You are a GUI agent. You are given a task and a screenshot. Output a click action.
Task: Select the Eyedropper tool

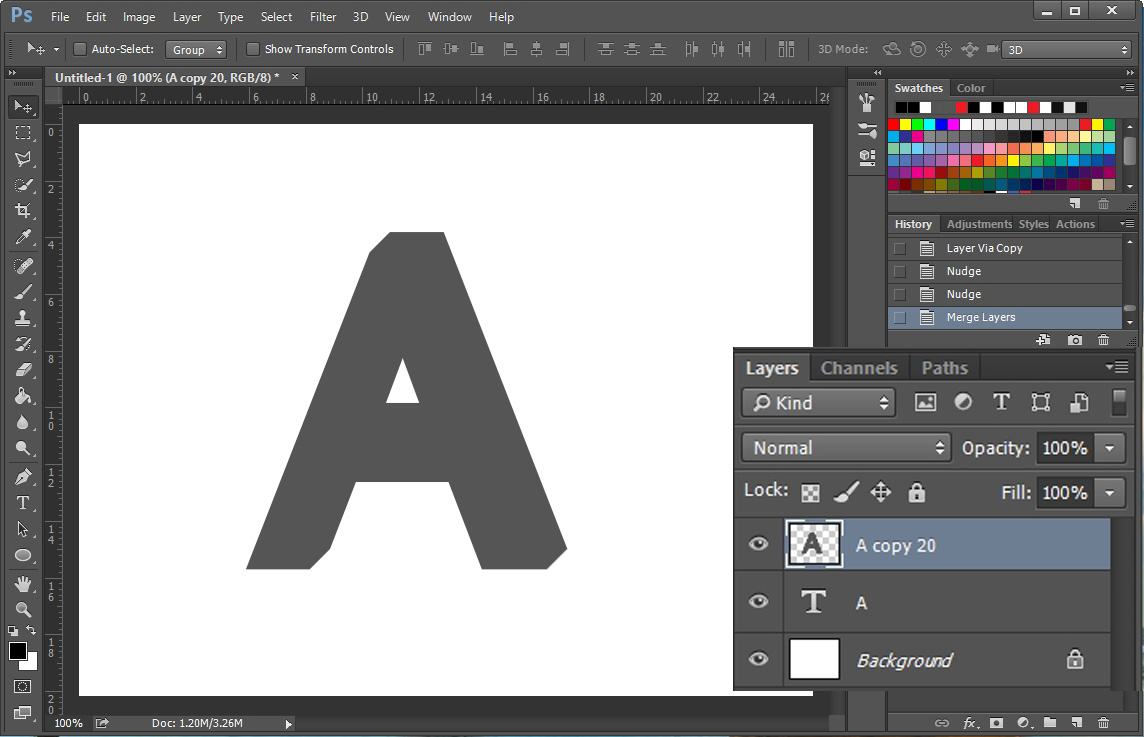tap(23, 237)
